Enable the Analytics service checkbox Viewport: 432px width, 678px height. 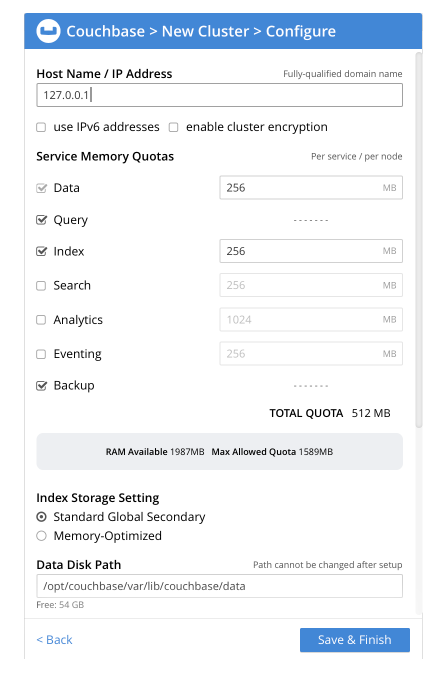pos(41,320)
